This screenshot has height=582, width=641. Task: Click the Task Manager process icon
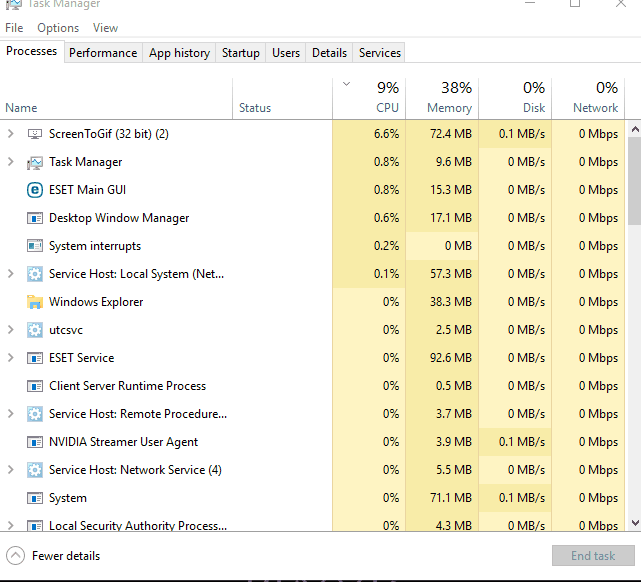click(x=35, y=162)
